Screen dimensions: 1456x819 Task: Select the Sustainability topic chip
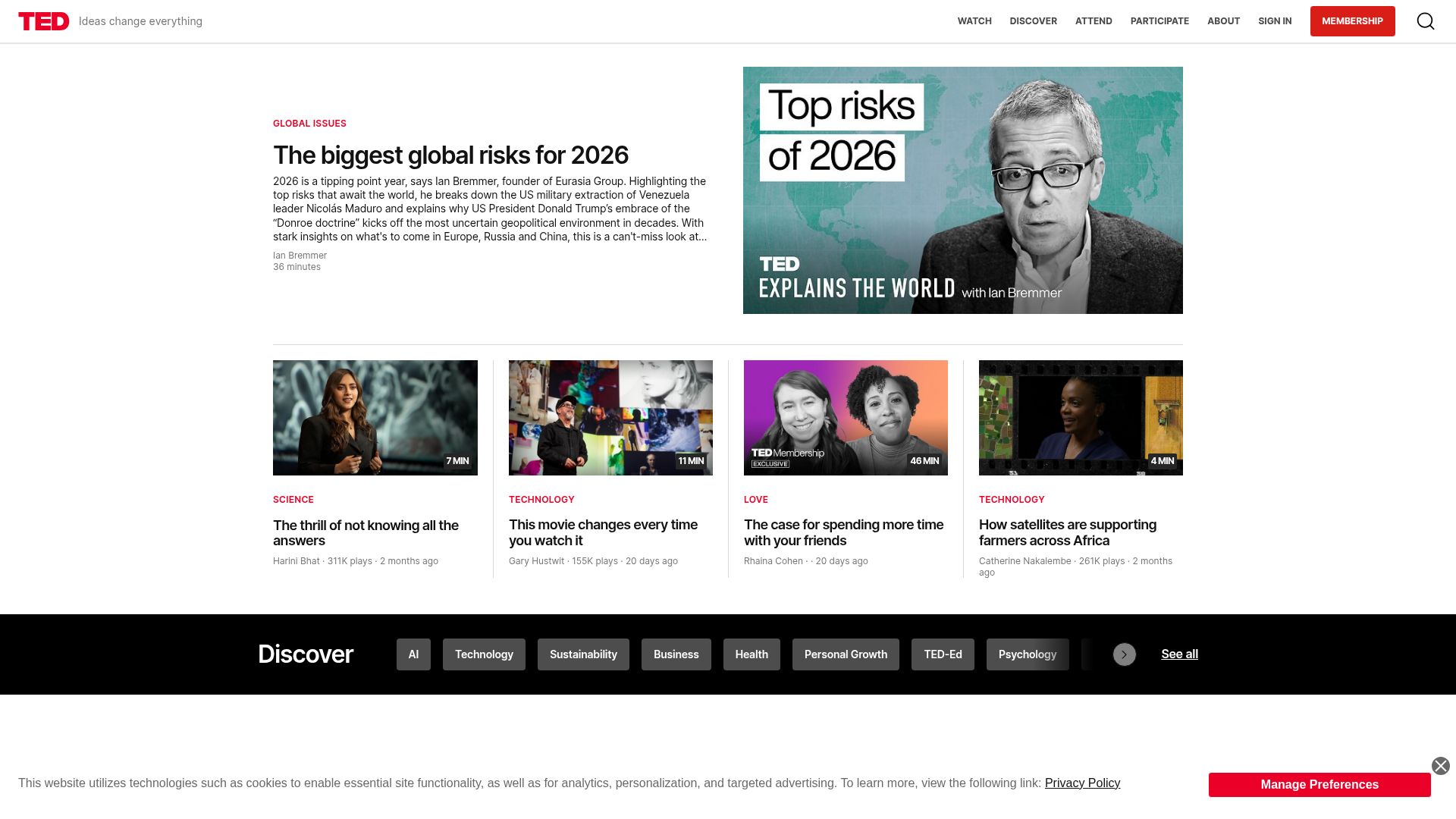[583, 654]
